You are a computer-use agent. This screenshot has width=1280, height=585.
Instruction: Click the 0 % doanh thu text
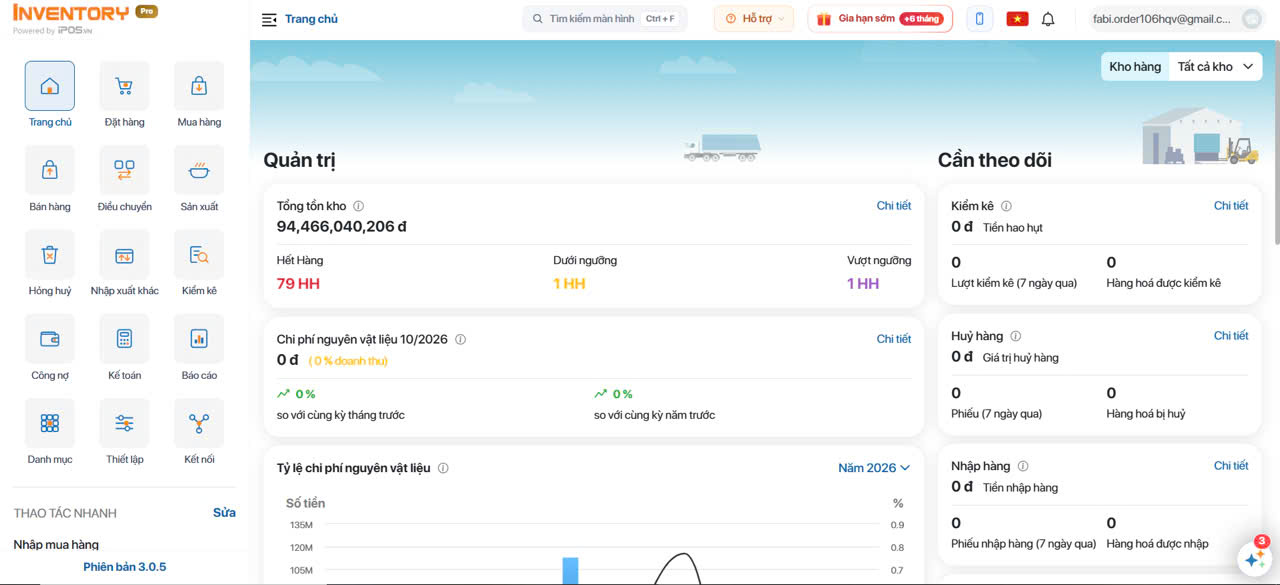point(347,361)
